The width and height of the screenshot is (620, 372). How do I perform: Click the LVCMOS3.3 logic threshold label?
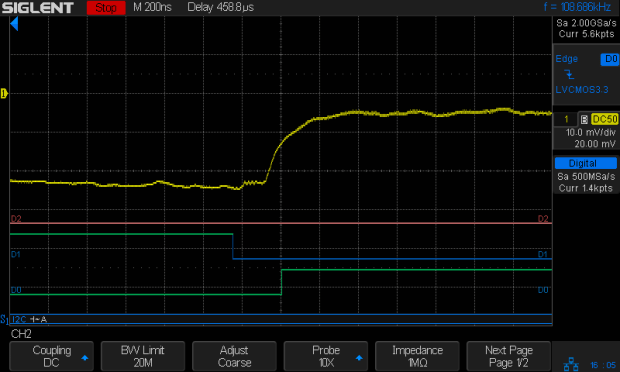pos(582,90)
